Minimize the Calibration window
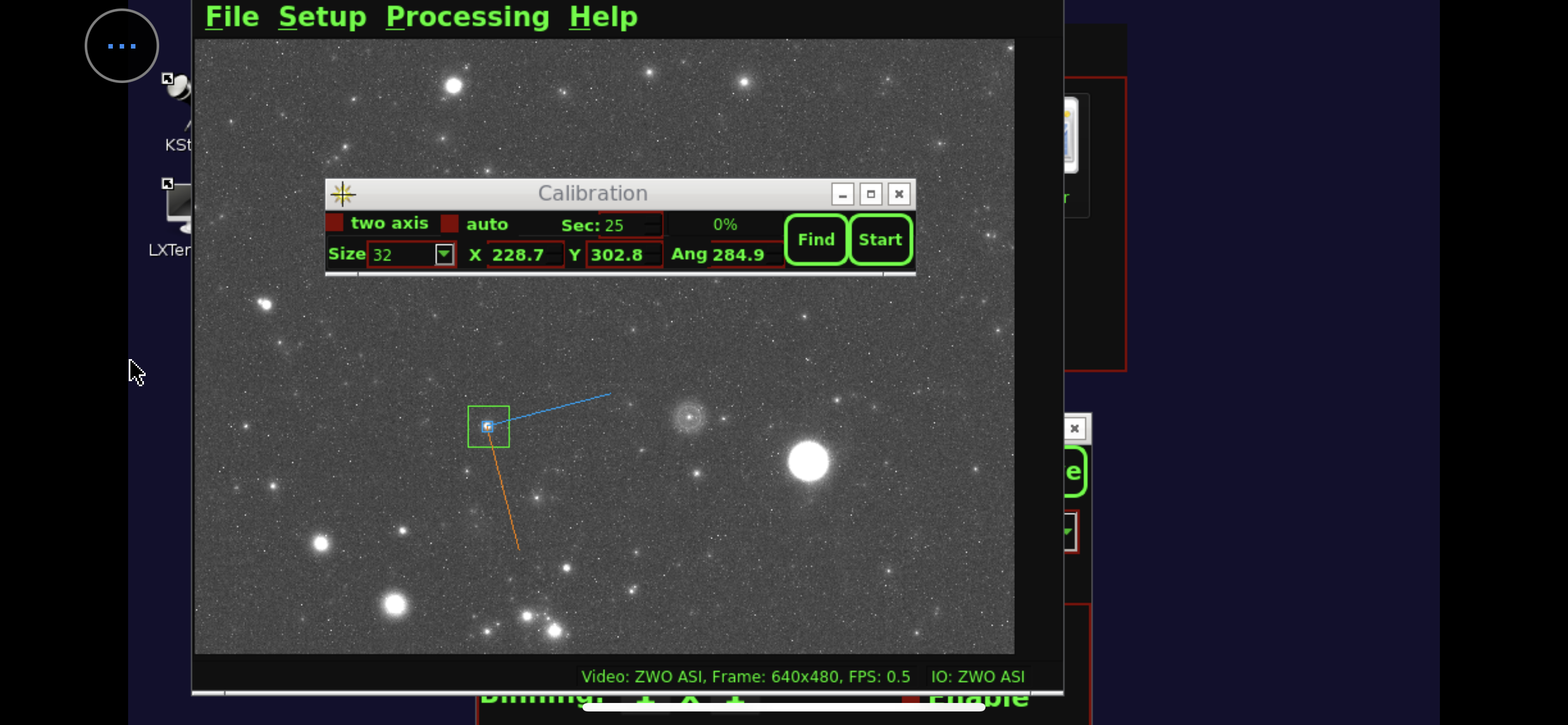Screen dimensions: 1568x725 click(843, 194)
